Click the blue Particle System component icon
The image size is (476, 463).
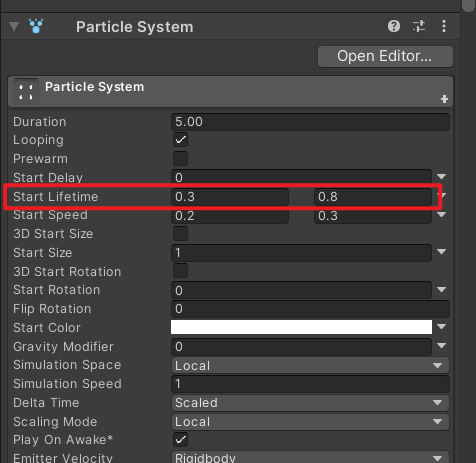[x=36, y=26]
